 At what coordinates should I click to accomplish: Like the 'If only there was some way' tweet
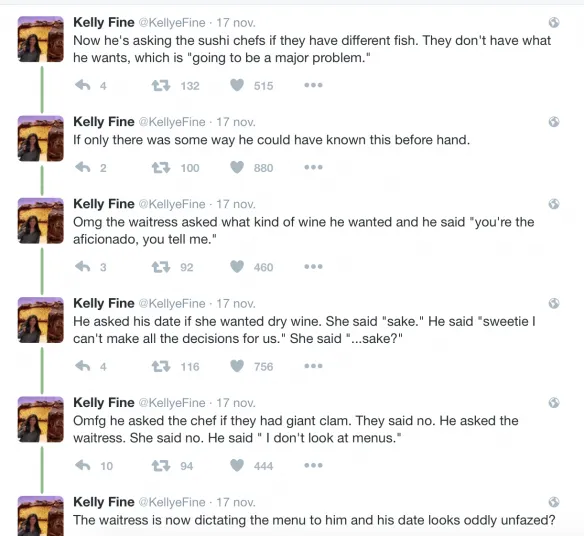click(237, 167)
